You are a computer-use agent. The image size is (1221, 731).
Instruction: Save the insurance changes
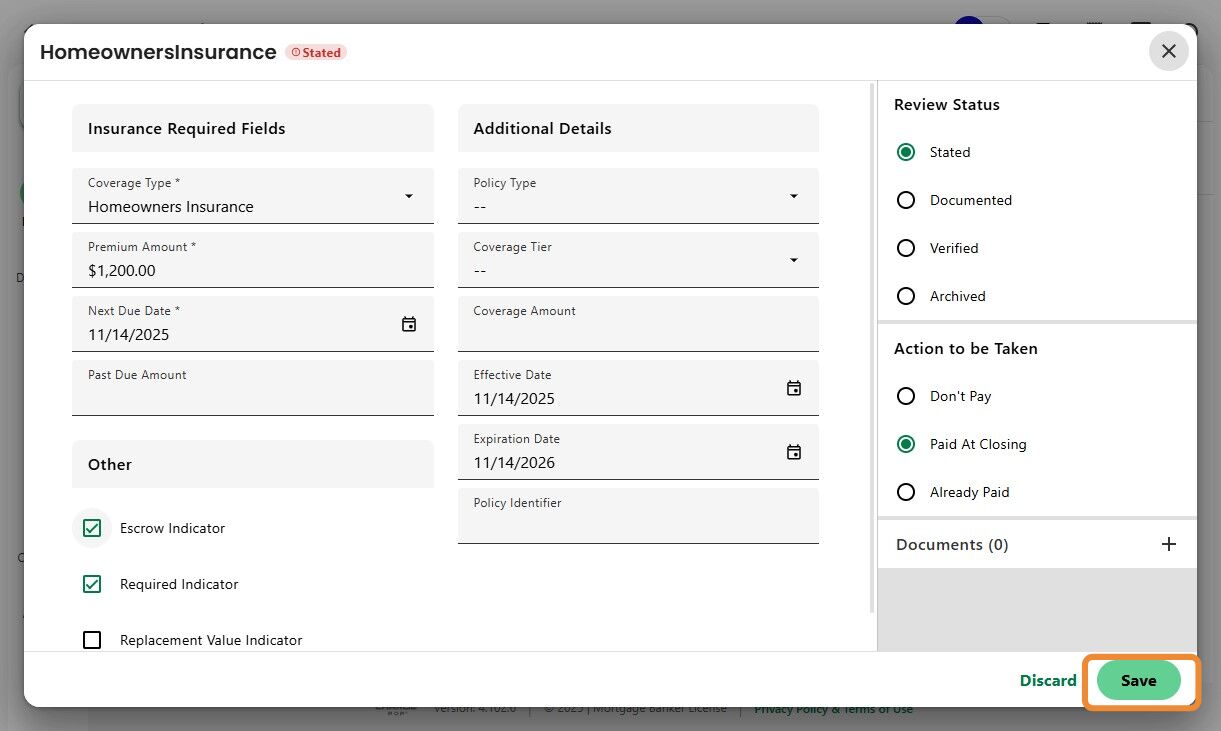tap(1138, 681)
